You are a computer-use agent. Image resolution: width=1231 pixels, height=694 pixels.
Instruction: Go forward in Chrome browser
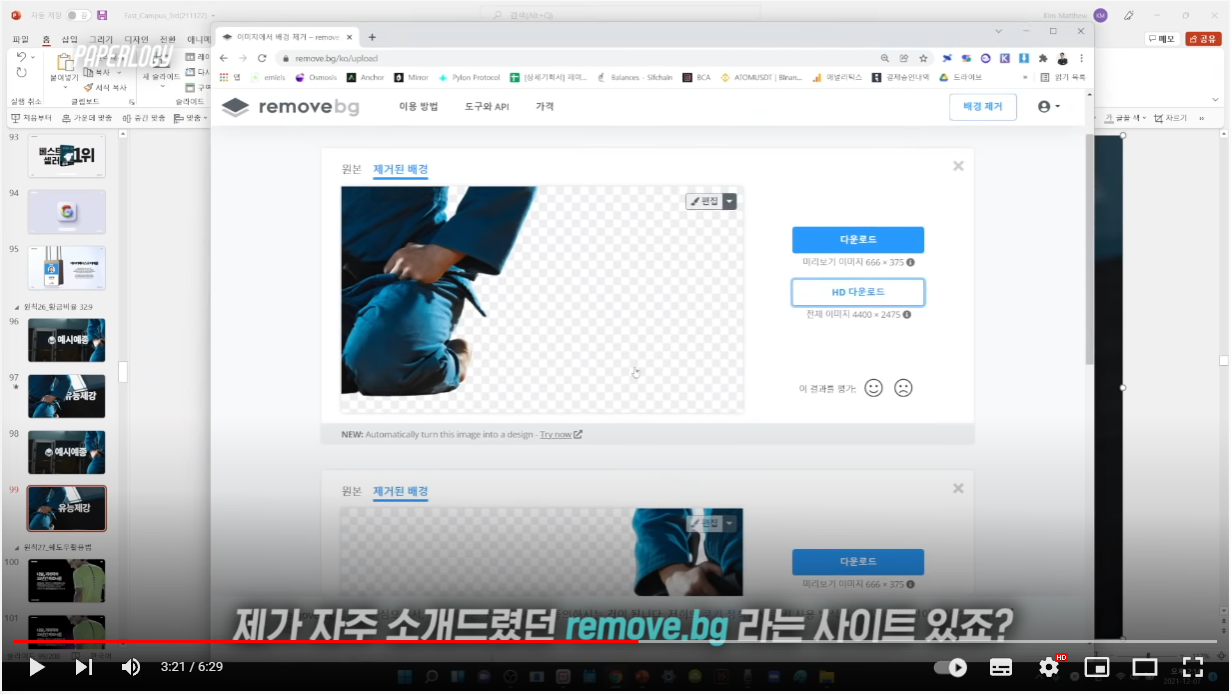[x=243, y=58]
